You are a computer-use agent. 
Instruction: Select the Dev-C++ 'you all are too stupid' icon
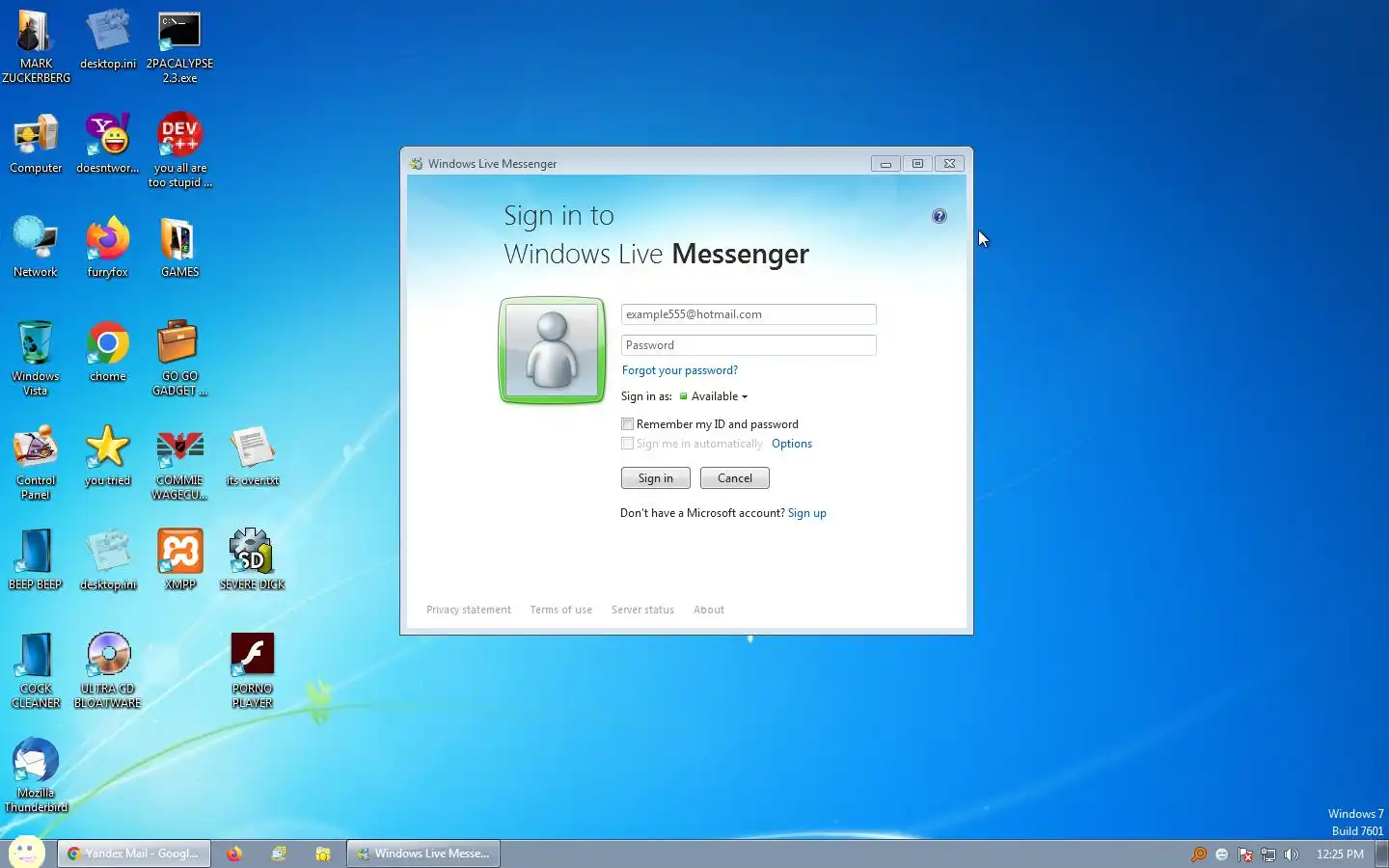[x=179, y=150]
